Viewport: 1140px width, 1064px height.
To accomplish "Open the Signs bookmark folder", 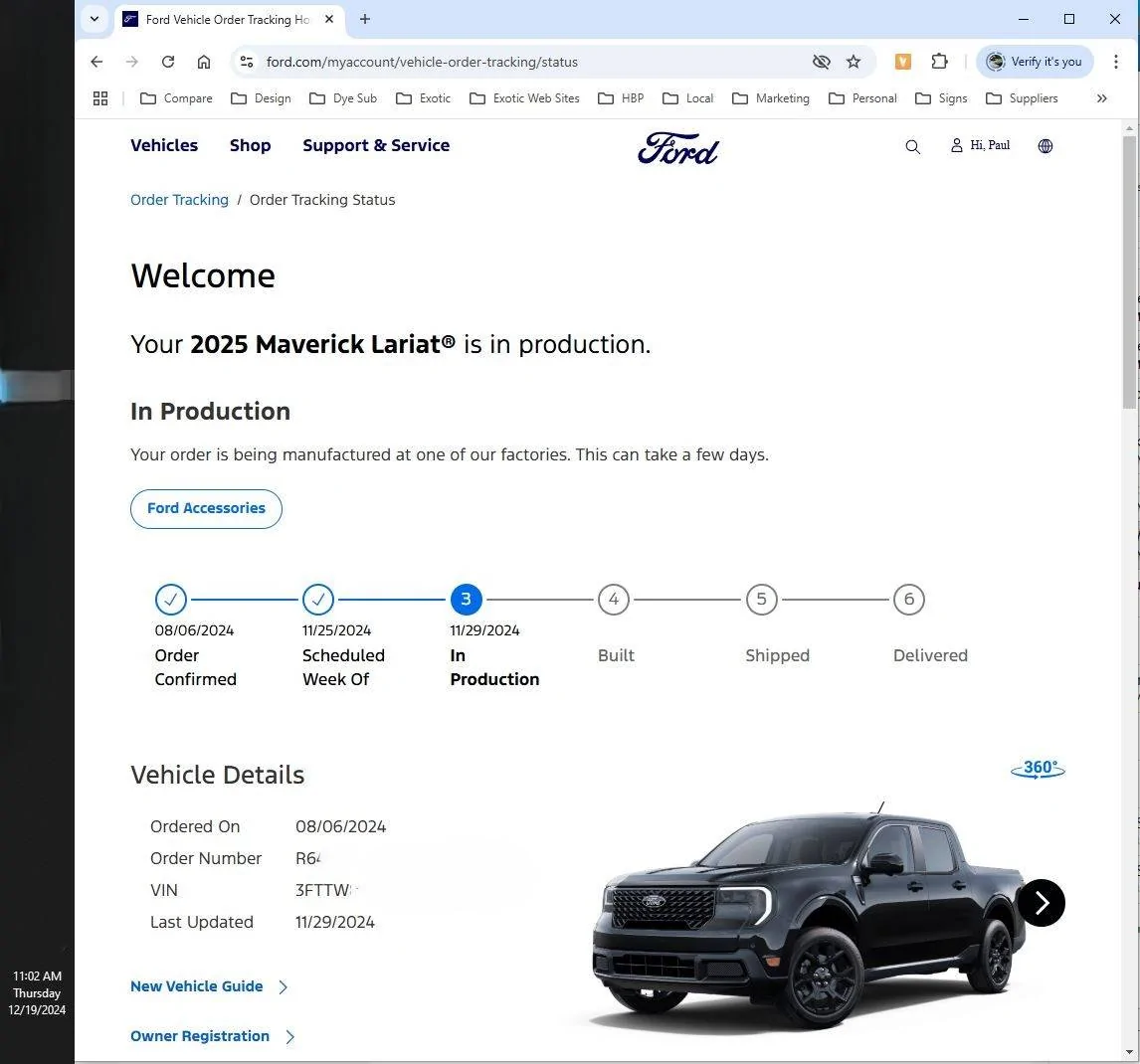I will (x=941, y=98).
